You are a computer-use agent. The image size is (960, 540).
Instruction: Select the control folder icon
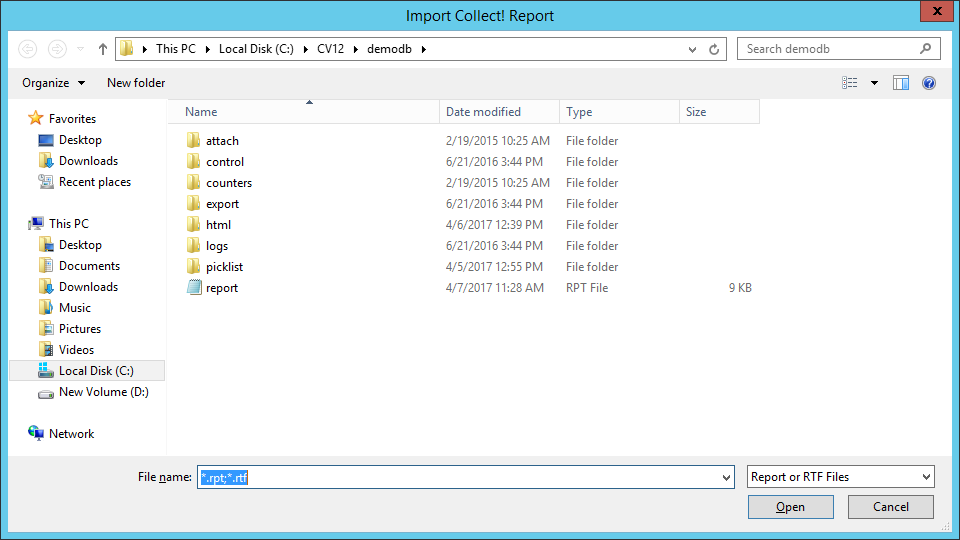[193, 162]
